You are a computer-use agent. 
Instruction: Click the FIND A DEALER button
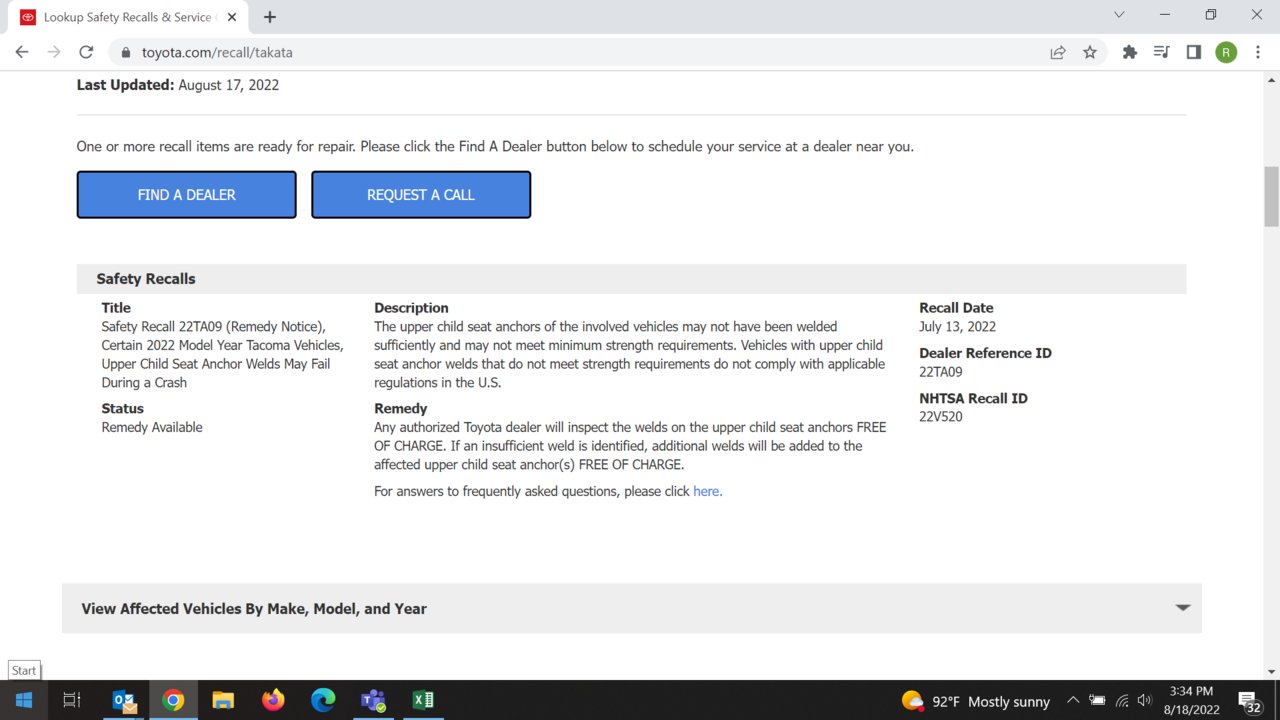coord(187,194)
